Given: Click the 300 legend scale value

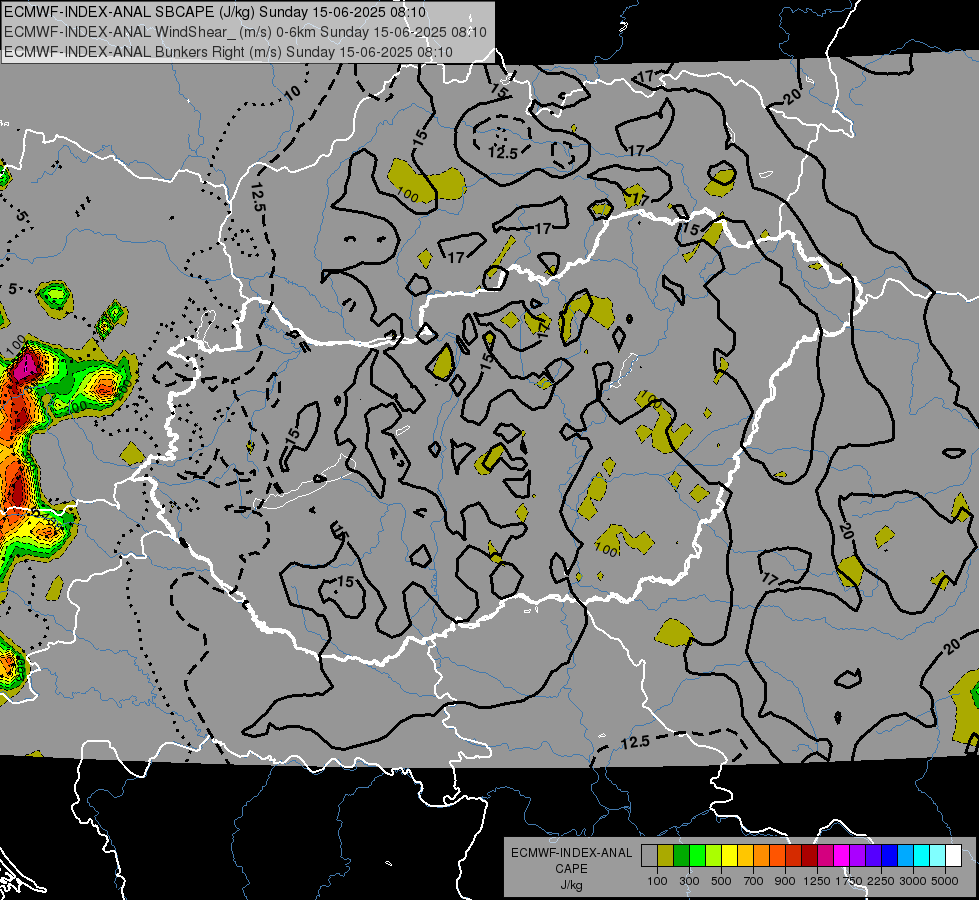Looking at the screenshot, I should [x=689, y=881].
